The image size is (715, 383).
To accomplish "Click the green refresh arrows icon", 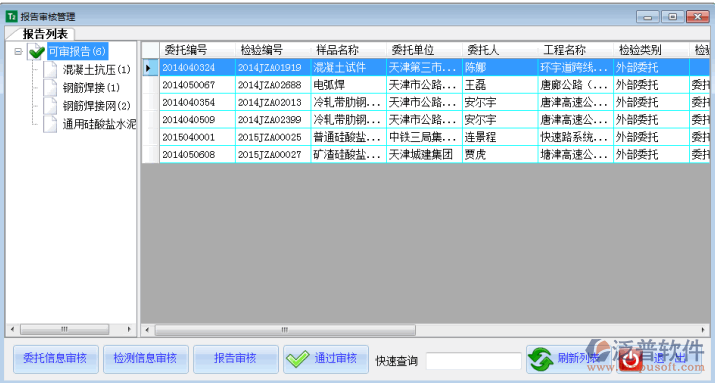I will click(540, 360).
